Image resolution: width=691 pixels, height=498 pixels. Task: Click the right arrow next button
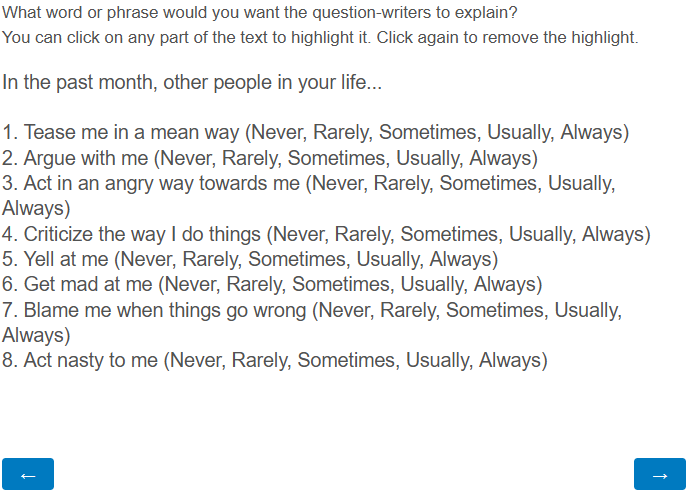(659, 474)
